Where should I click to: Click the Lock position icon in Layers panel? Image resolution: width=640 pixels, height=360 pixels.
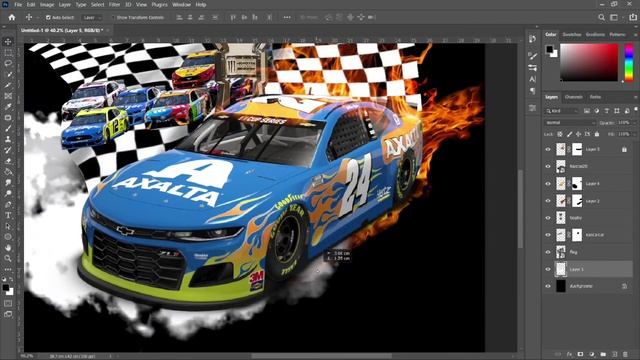point(578,134)
